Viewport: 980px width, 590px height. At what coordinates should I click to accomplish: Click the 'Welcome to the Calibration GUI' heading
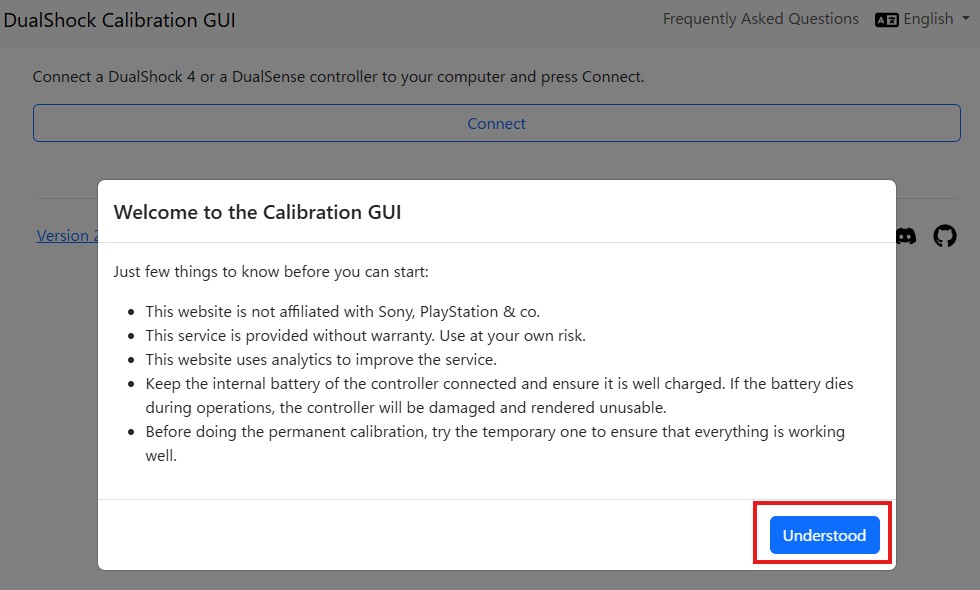[x=257, y=212]
